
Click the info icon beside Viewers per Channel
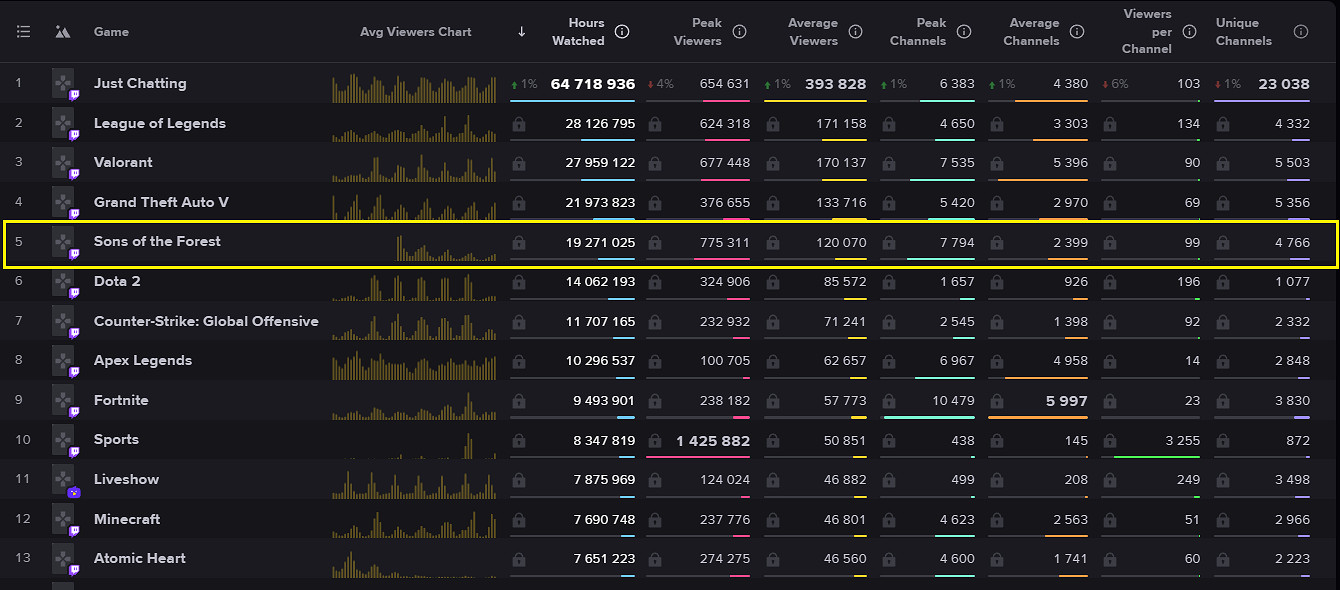(1189, 32)
